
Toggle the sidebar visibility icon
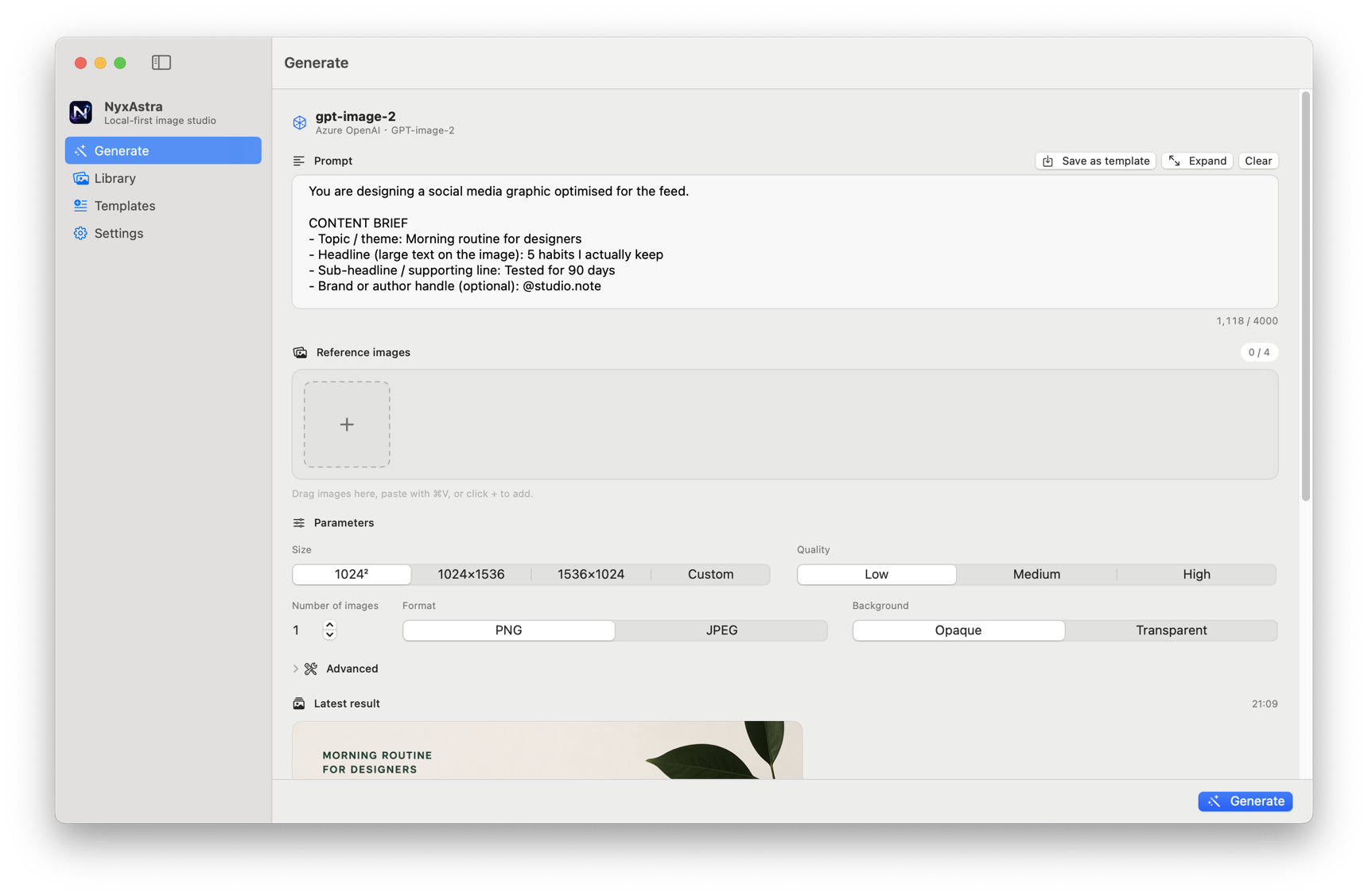click(x=161, y=62)
